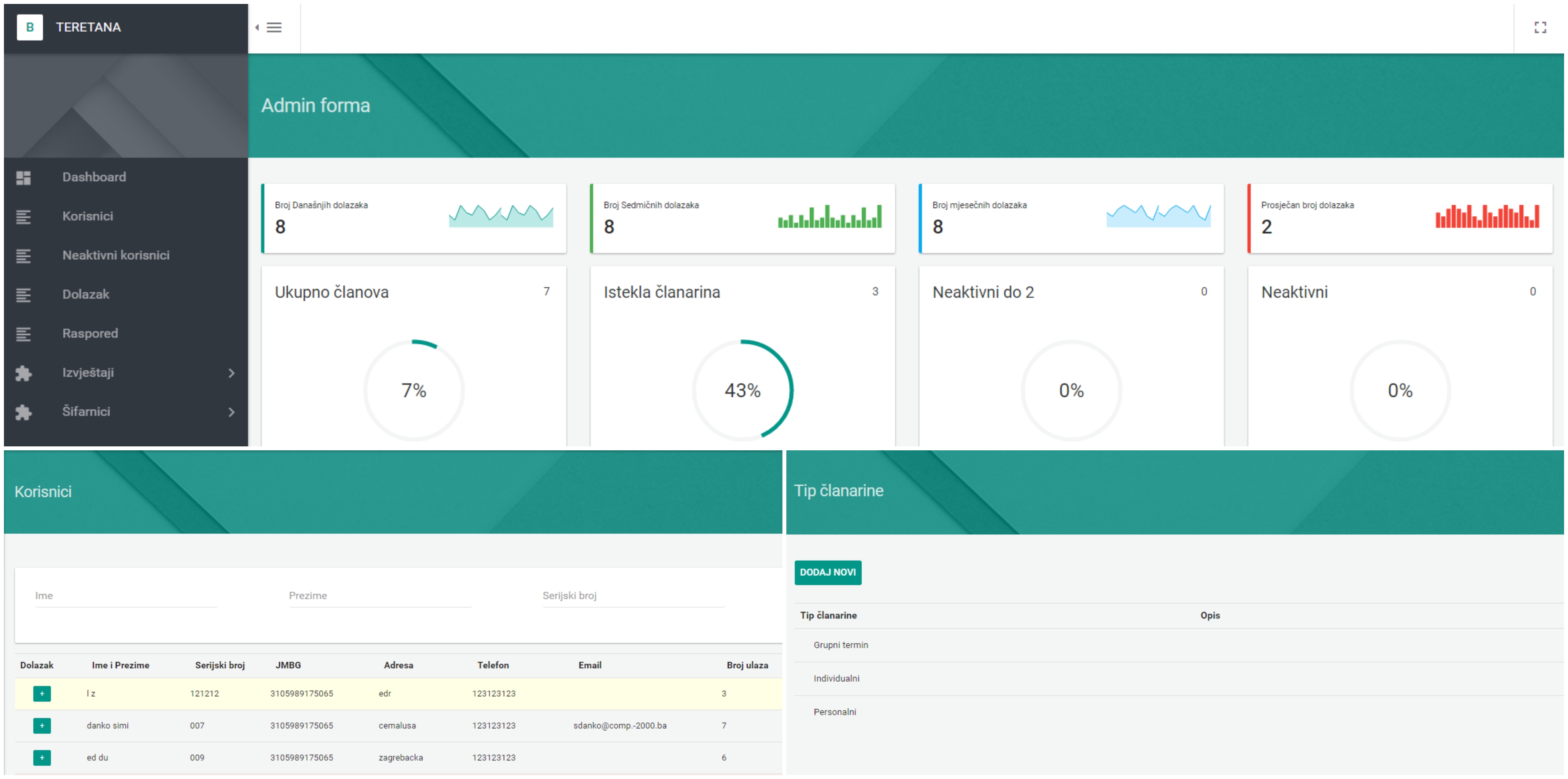Open the Šifarnici menu

(126, 412)
